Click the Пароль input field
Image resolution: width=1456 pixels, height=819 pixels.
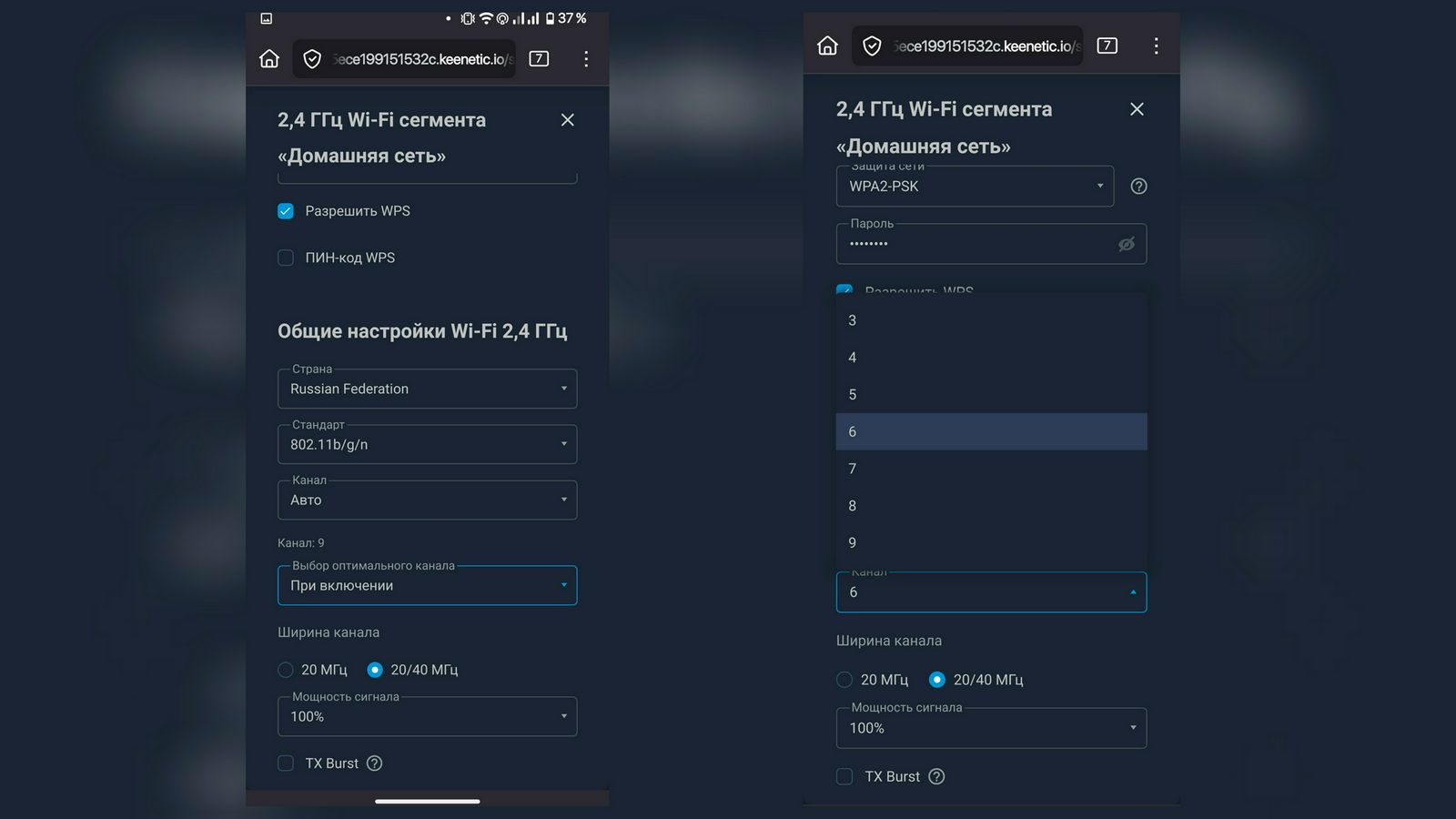(974, 245)
